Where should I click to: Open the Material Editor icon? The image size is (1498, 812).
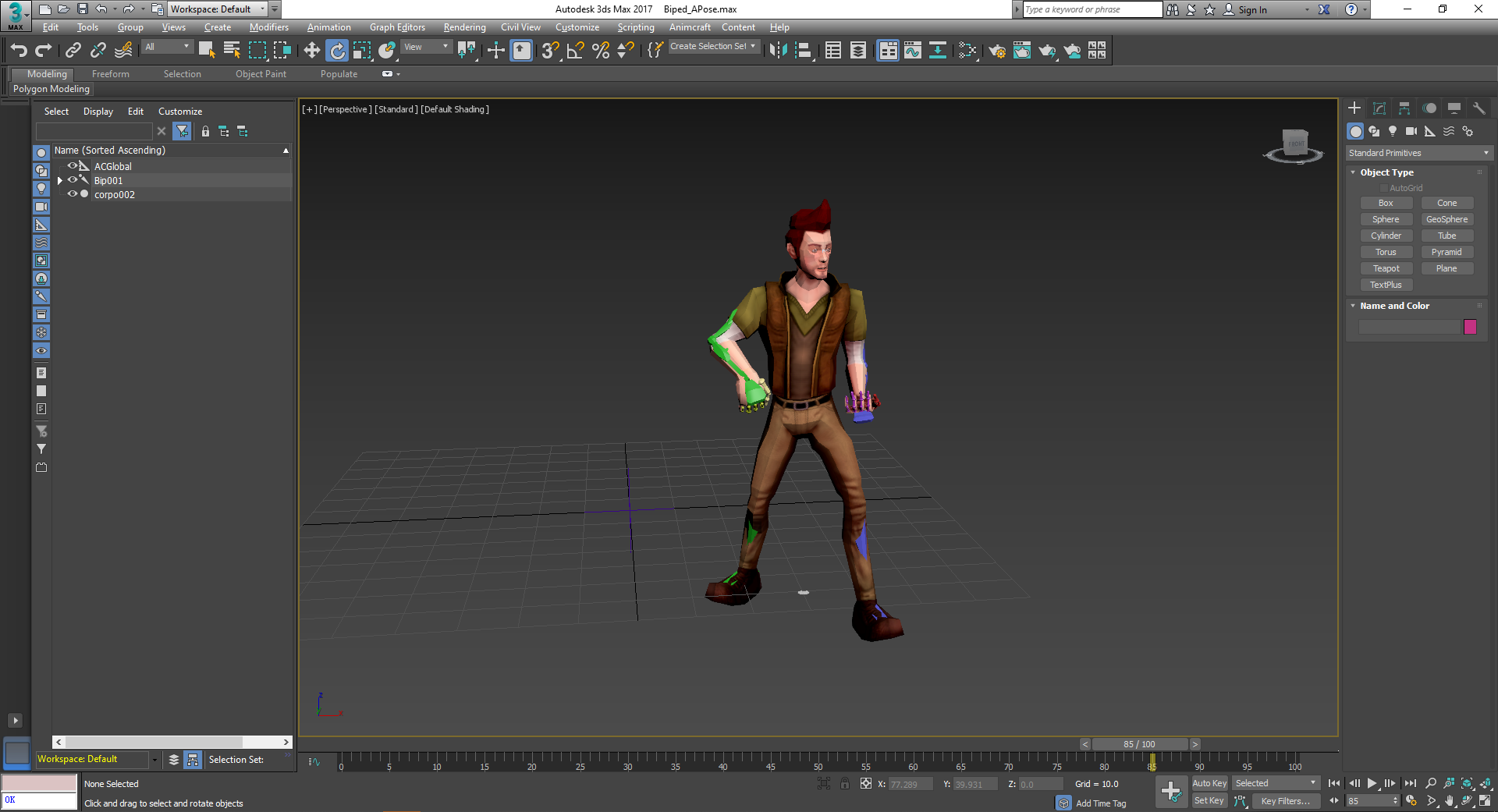point(968,51)
